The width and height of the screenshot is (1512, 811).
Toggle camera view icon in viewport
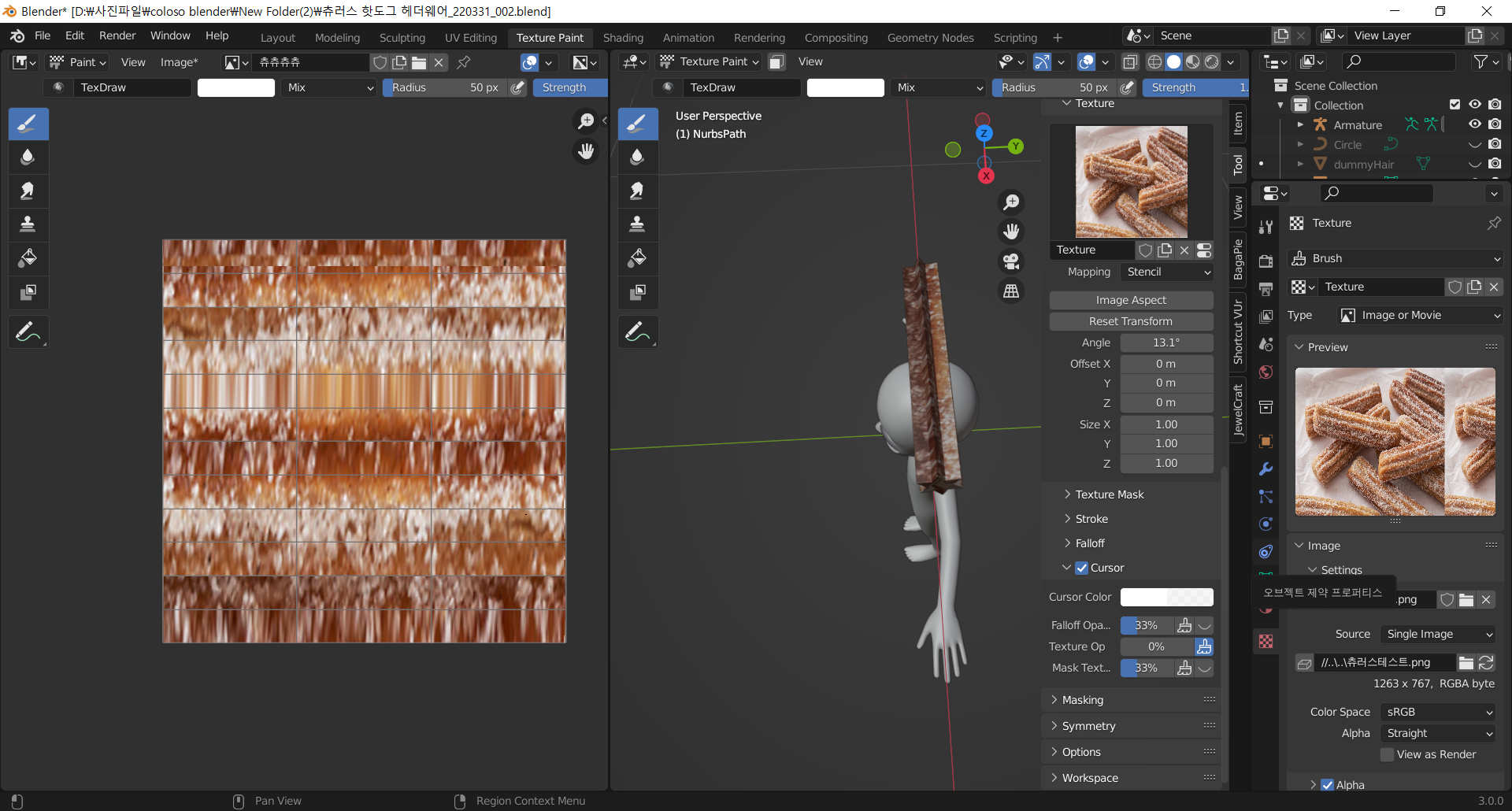tap(1011, 261)
